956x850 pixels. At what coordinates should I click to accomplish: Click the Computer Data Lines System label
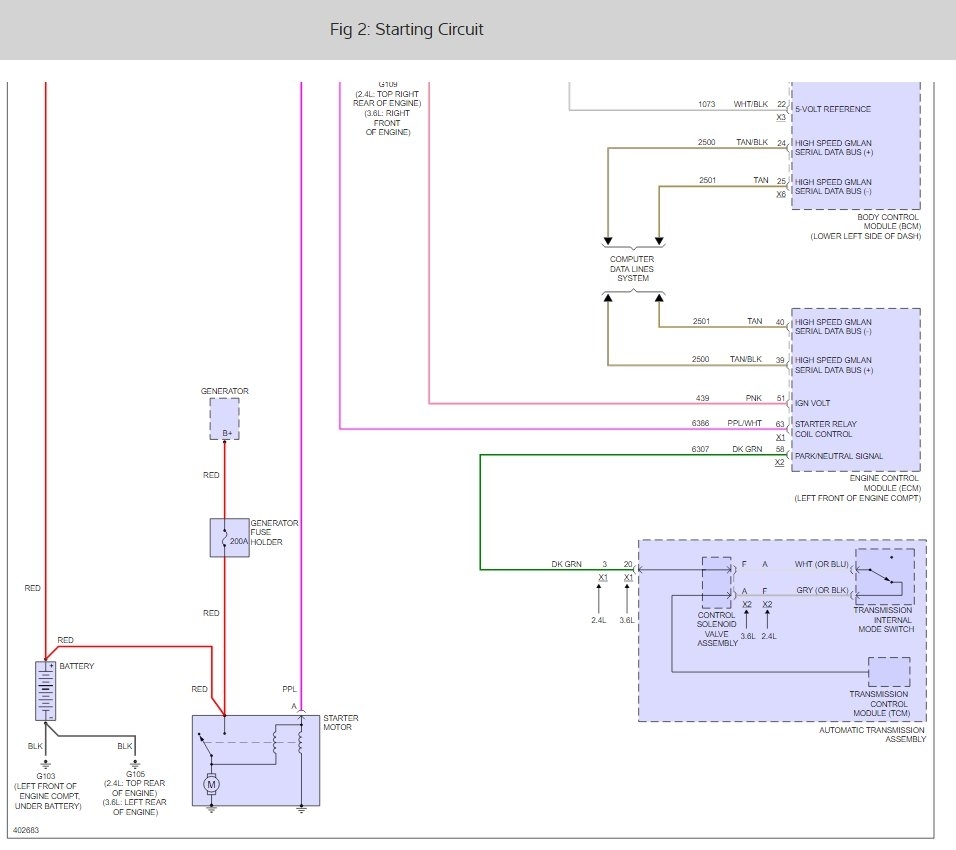point(632,268)
